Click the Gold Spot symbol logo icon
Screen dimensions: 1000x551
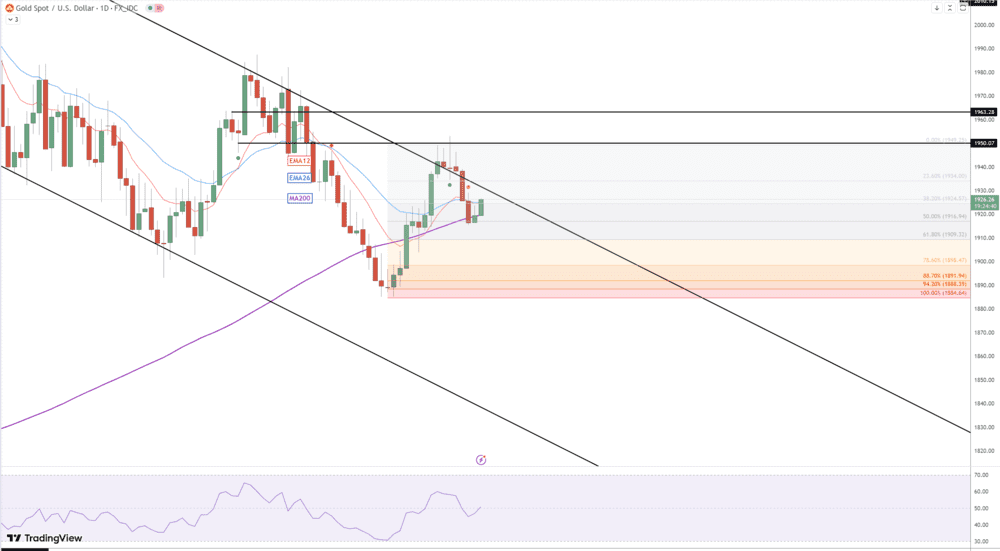9,7
